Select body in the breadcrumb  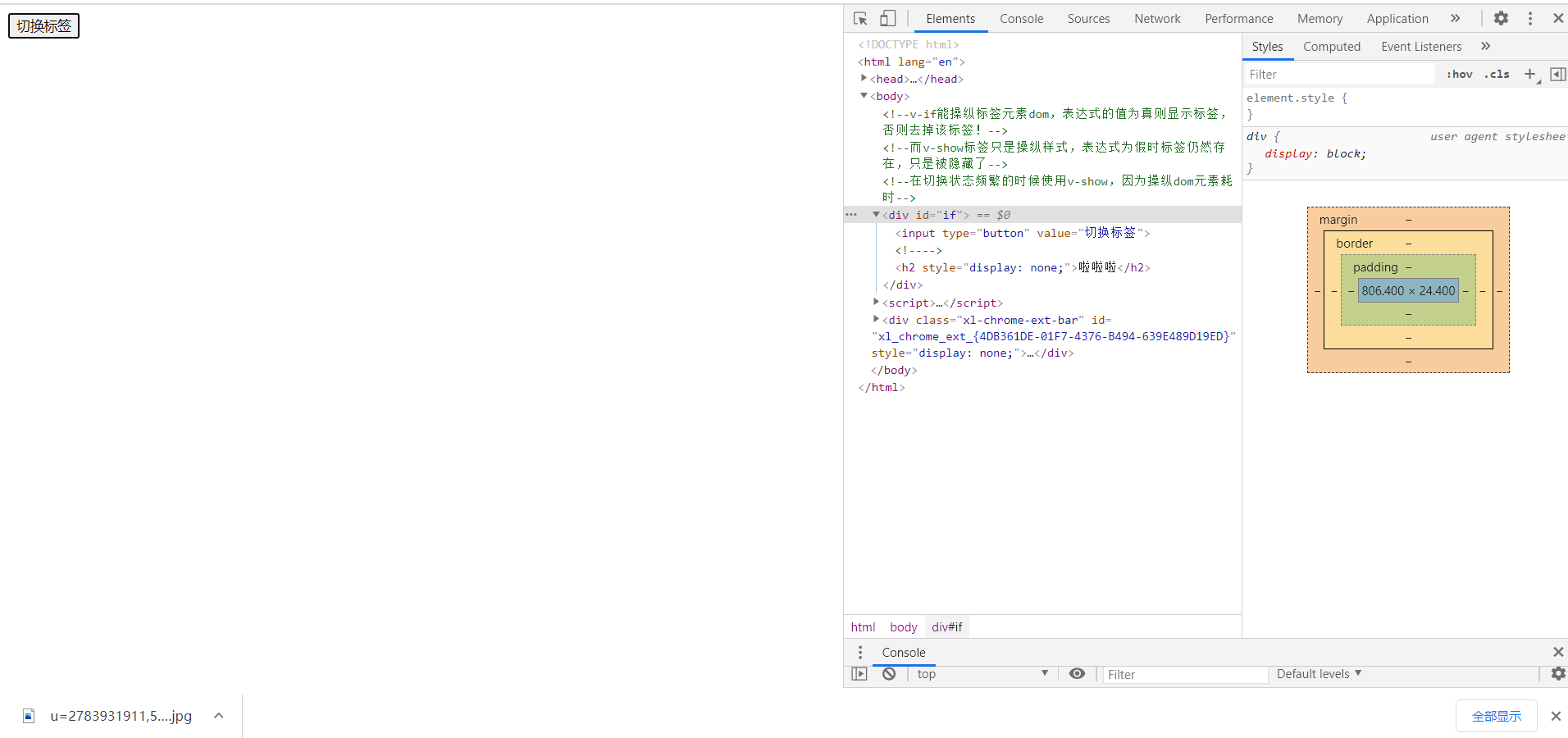coord(904,627)
